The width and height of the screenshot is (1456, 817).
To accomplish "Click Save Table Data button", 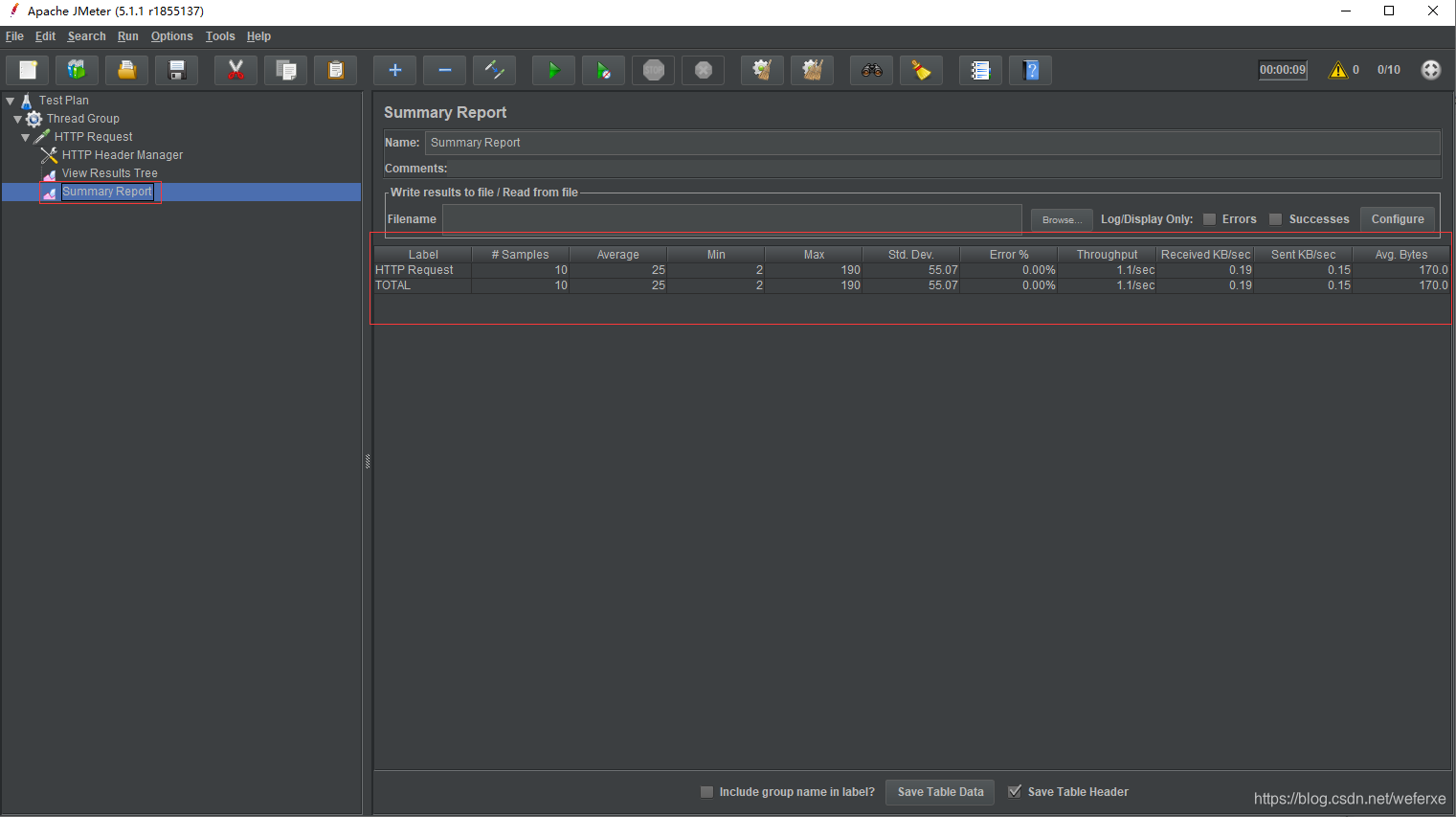I will (940, 792).
